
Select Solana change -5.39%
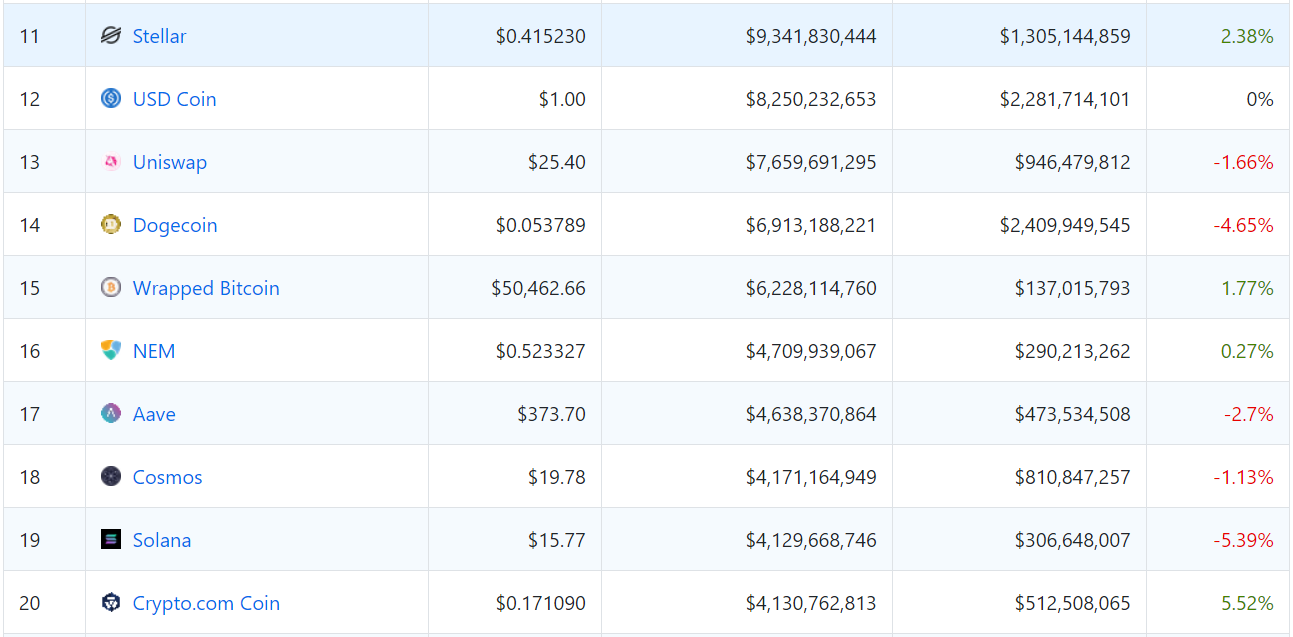(x=1244, y=540)
